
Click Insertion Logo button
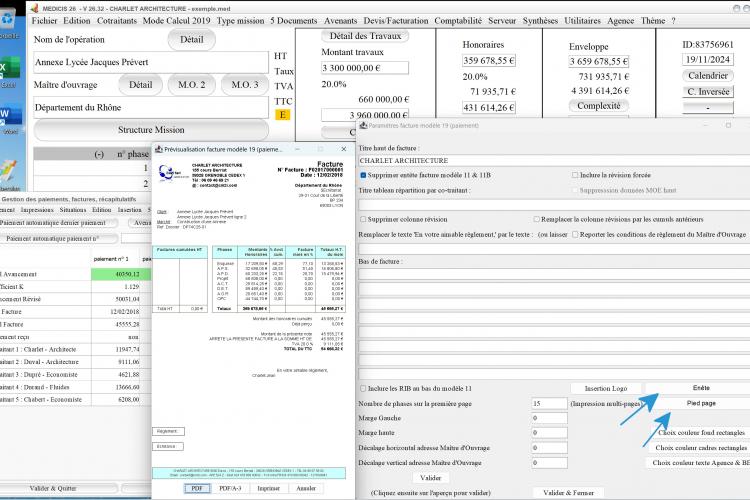click(x=606, y=389)
